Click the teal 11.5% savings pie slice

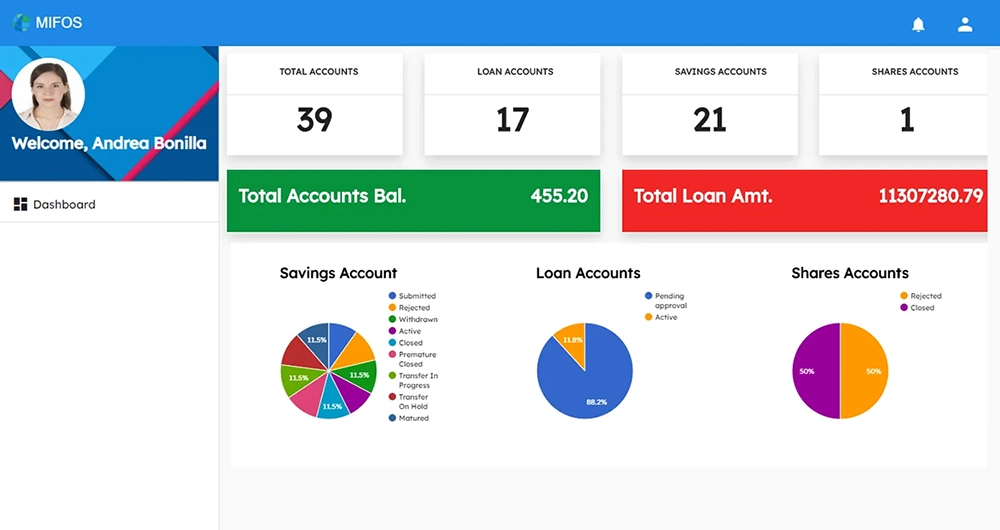click(x=332, y=402)
